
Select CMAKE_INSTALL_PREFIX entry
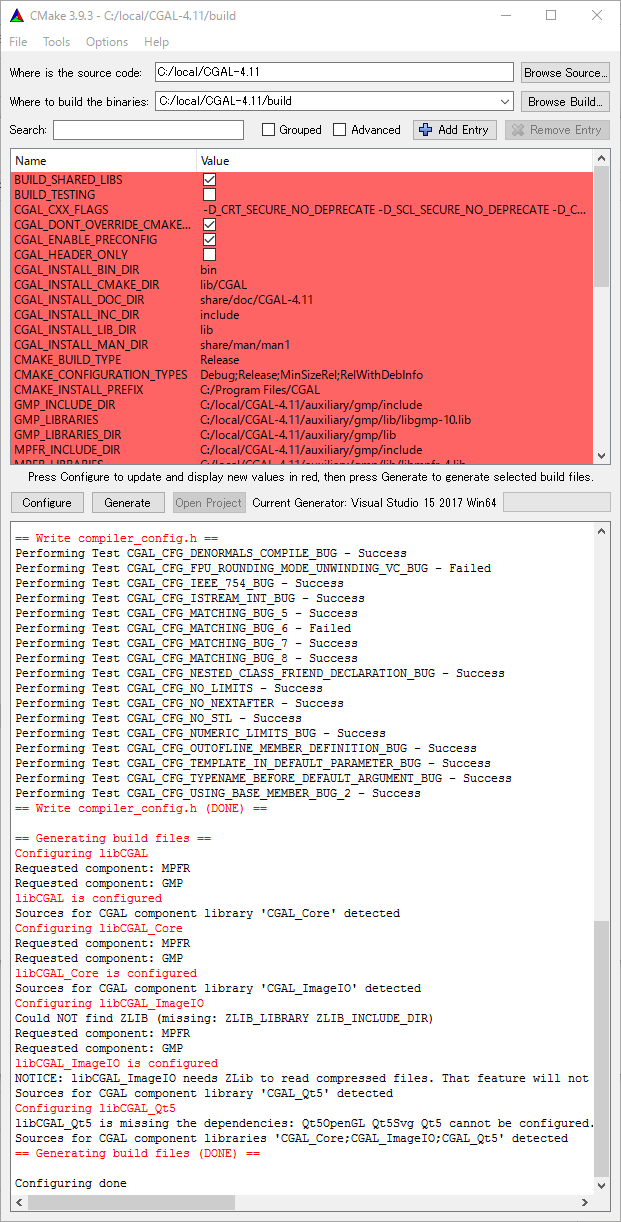point(302,390)
